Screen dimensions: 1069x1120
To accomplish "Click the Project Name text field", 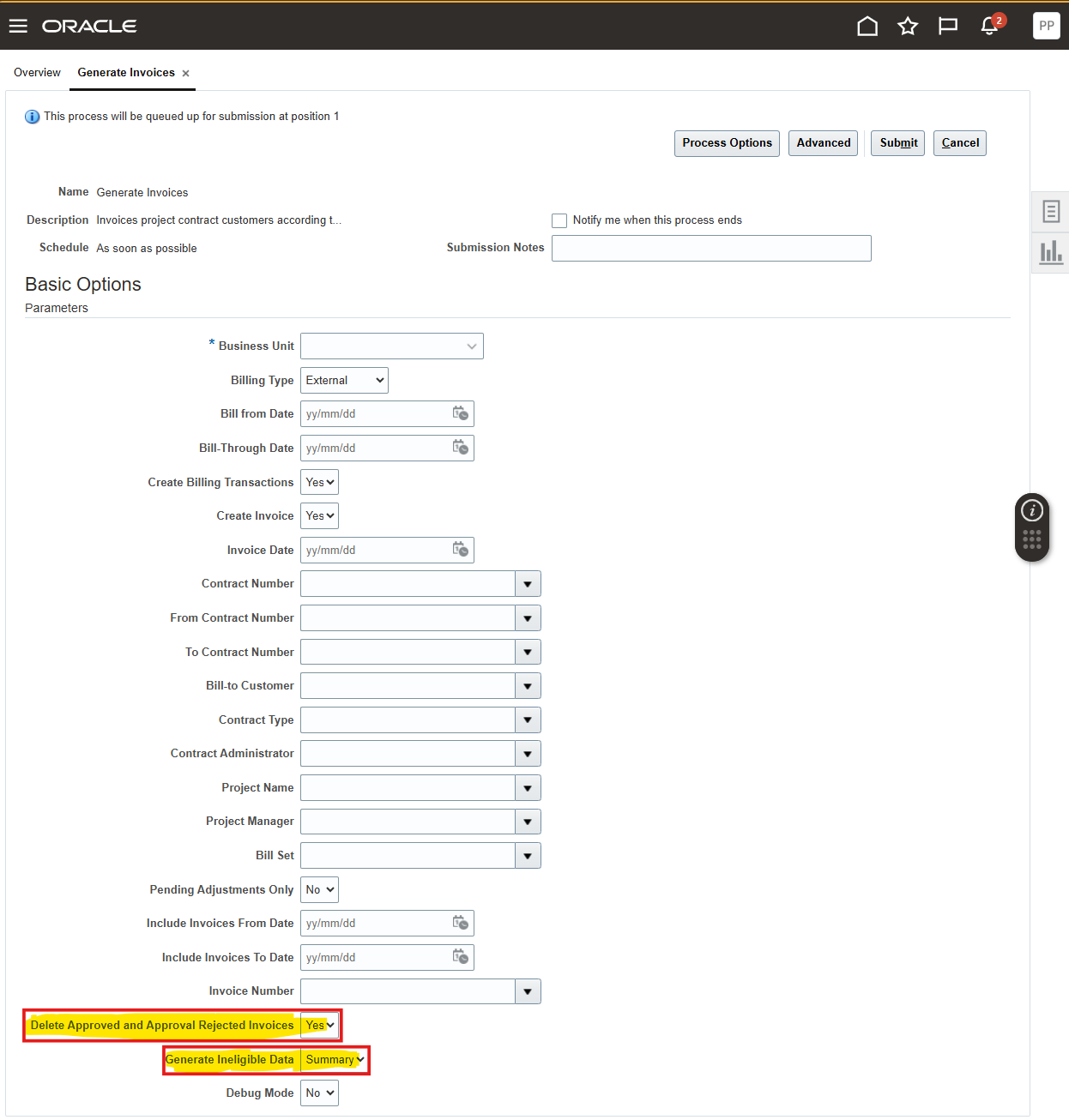I will (408, 788).
